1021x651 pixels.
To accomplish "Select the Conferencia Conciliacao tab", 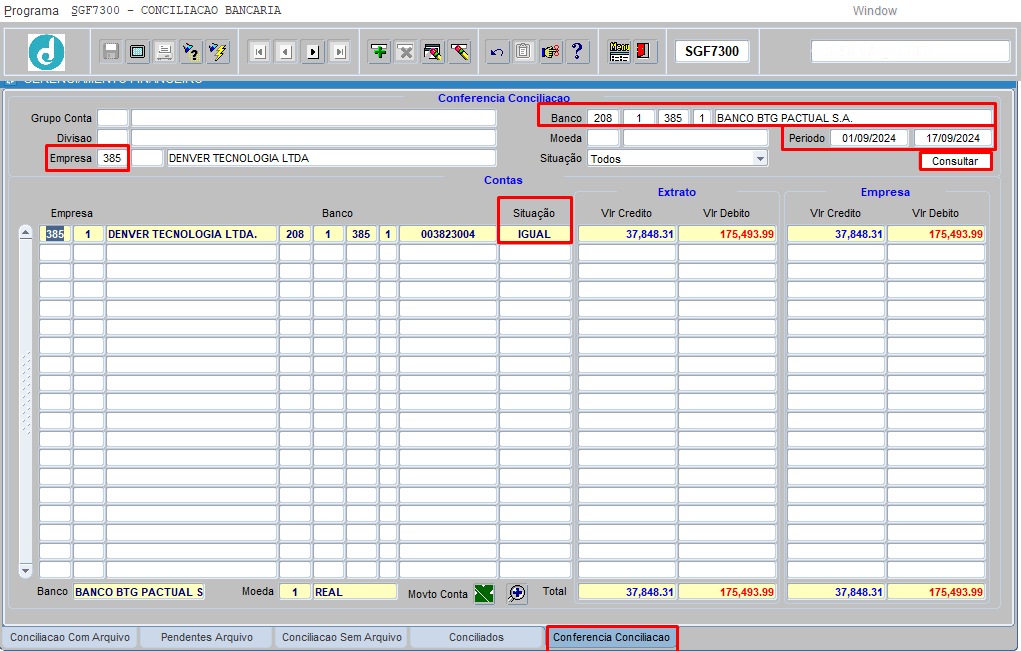I will 611,637.
